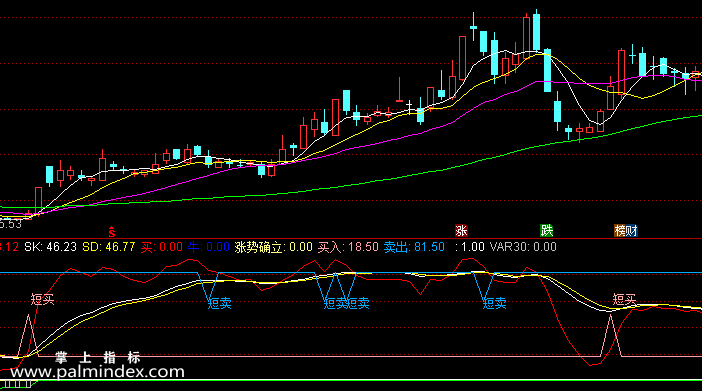Click the first pink 短买 signal label

[43, 299]
